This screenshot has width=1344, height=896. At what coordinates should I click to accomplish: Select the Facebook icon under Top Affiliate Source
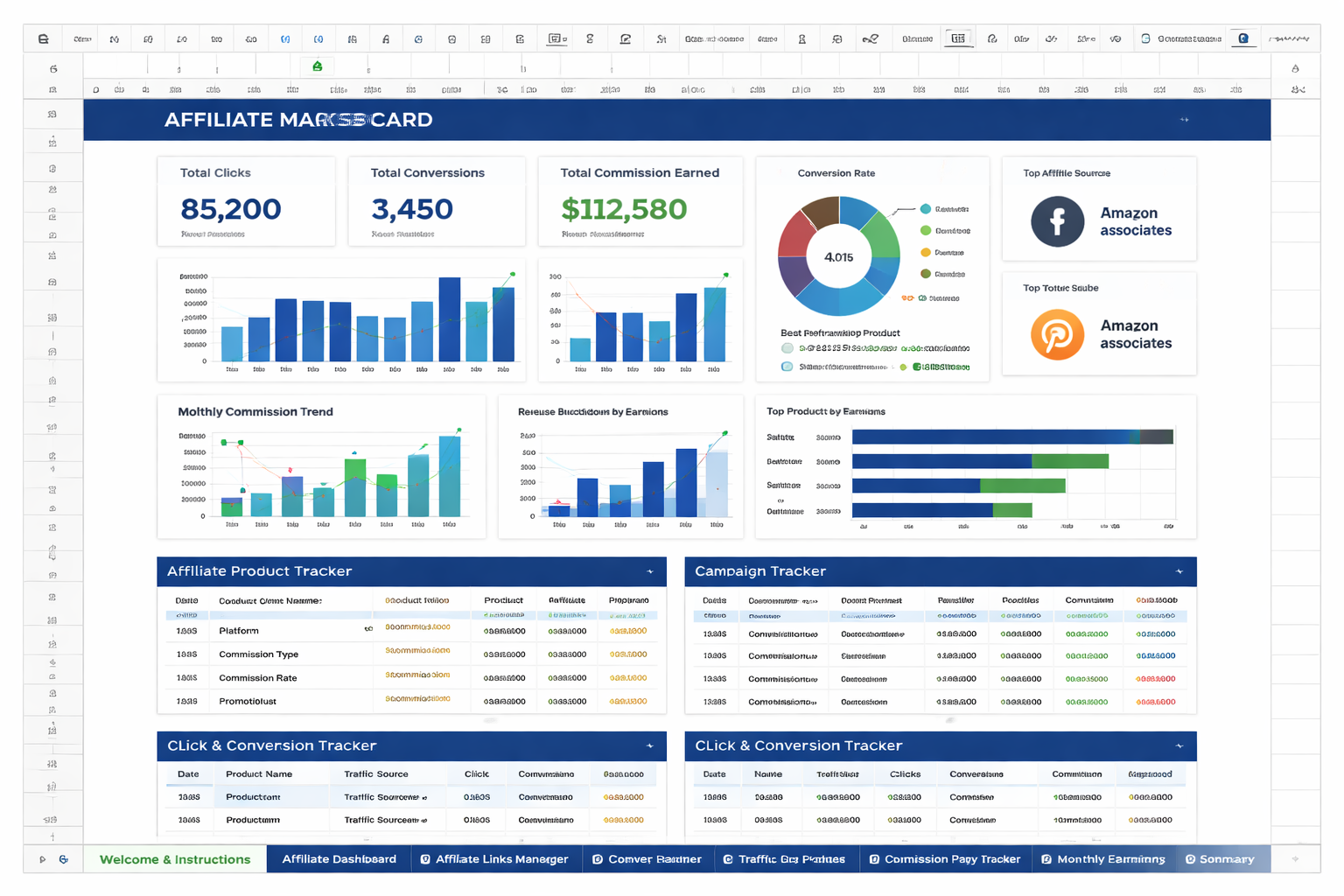coord(1058,221)
